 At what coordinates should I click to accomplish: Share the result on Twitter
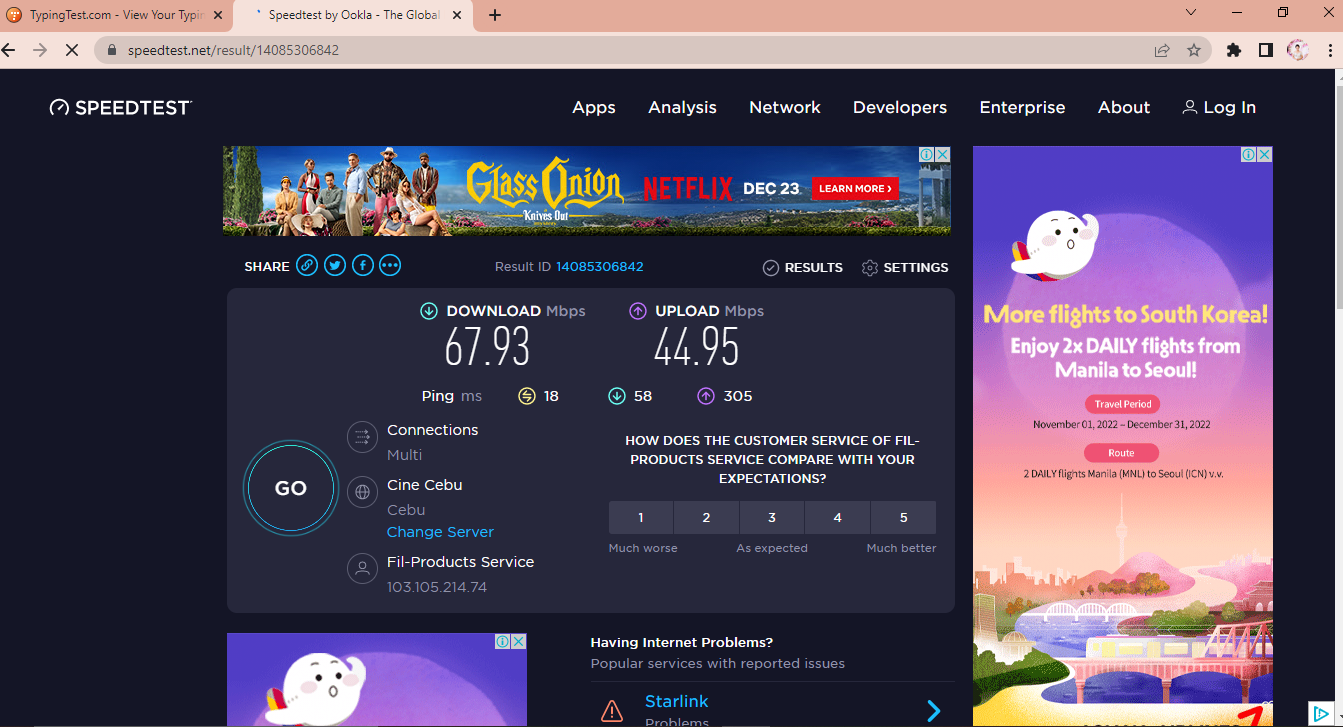[335, 266]
